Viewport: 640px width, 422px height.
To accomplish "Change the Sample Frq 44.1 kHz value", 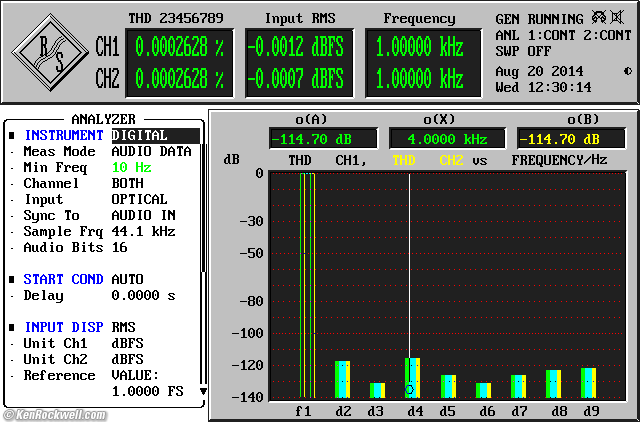I will (143, 231).
